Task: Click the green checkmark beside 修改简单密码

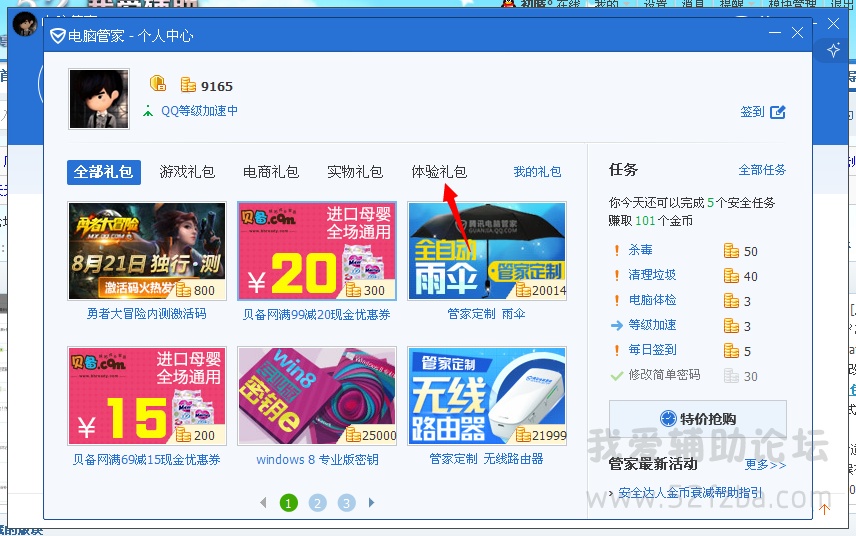Action: tap(617, 376)
